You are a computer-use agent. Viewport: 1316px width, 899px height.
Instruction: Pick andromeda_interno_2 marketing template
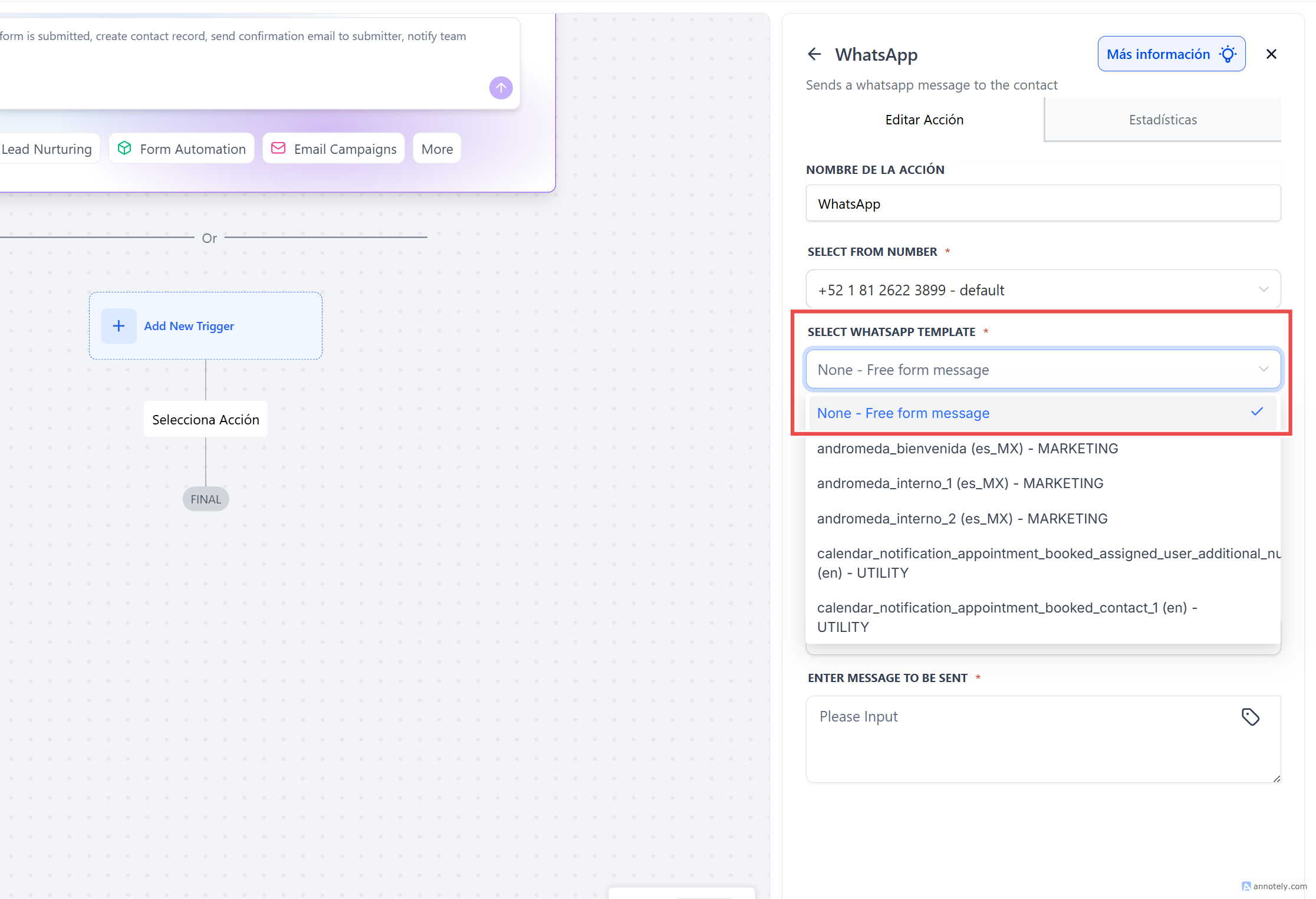(x=962, y=519)
